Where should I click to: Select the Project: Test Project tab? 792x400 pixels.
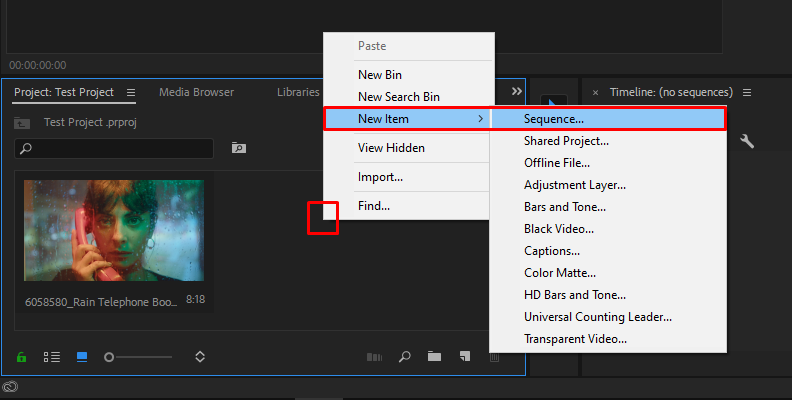pyautogui.click(x=64, y=92)
